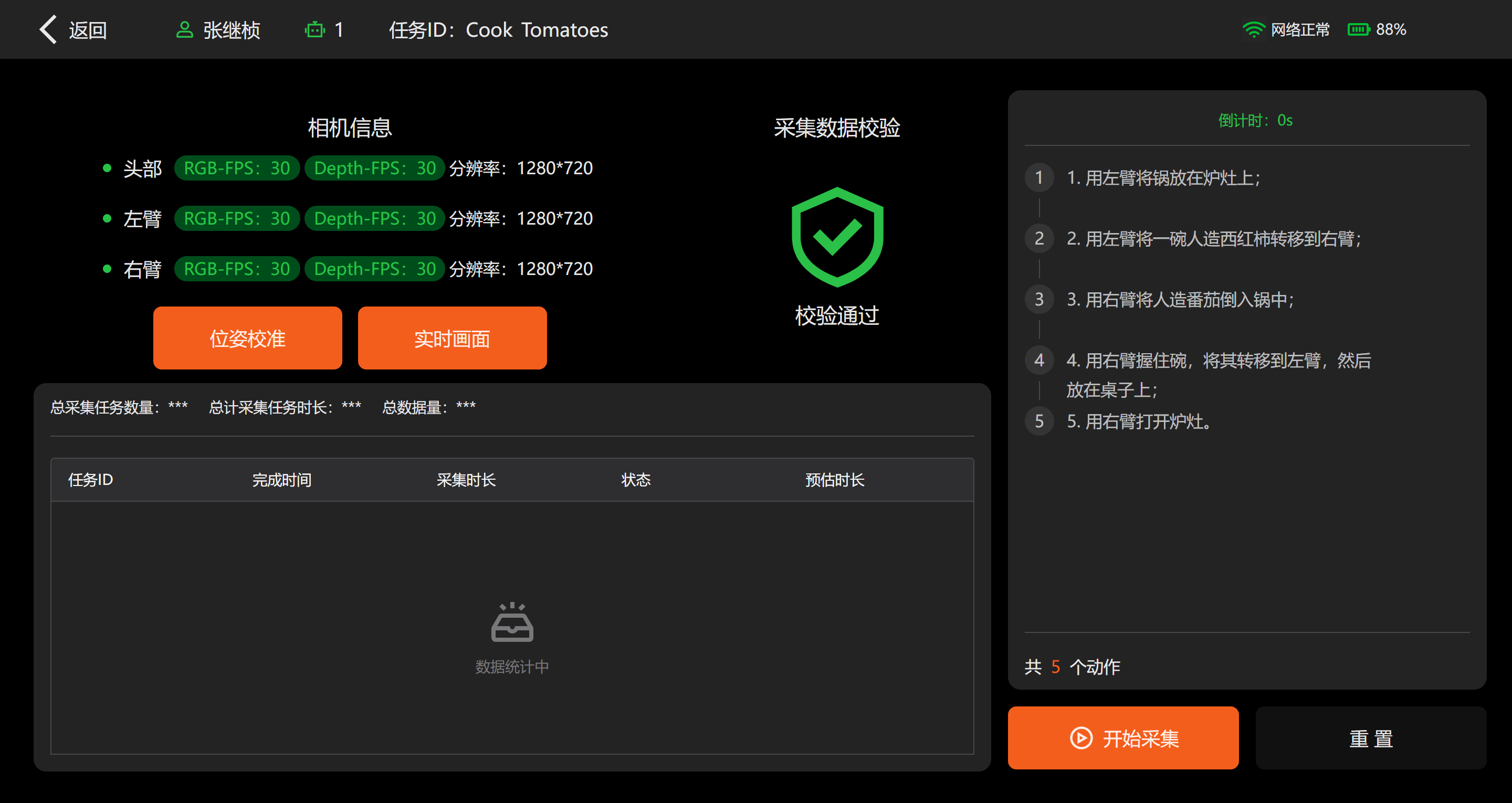Click the robot device icon
The image size is (1512, 803).
tap(314, 29)
